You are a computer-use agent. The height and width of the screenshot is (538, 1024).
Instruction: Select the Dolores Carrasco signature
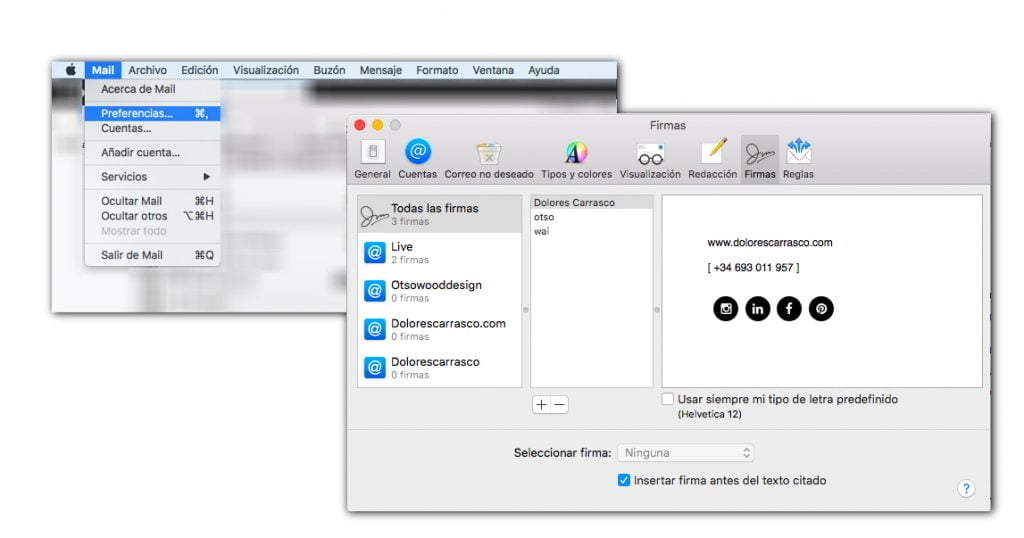pyautogui.click(x=592, y=202)
